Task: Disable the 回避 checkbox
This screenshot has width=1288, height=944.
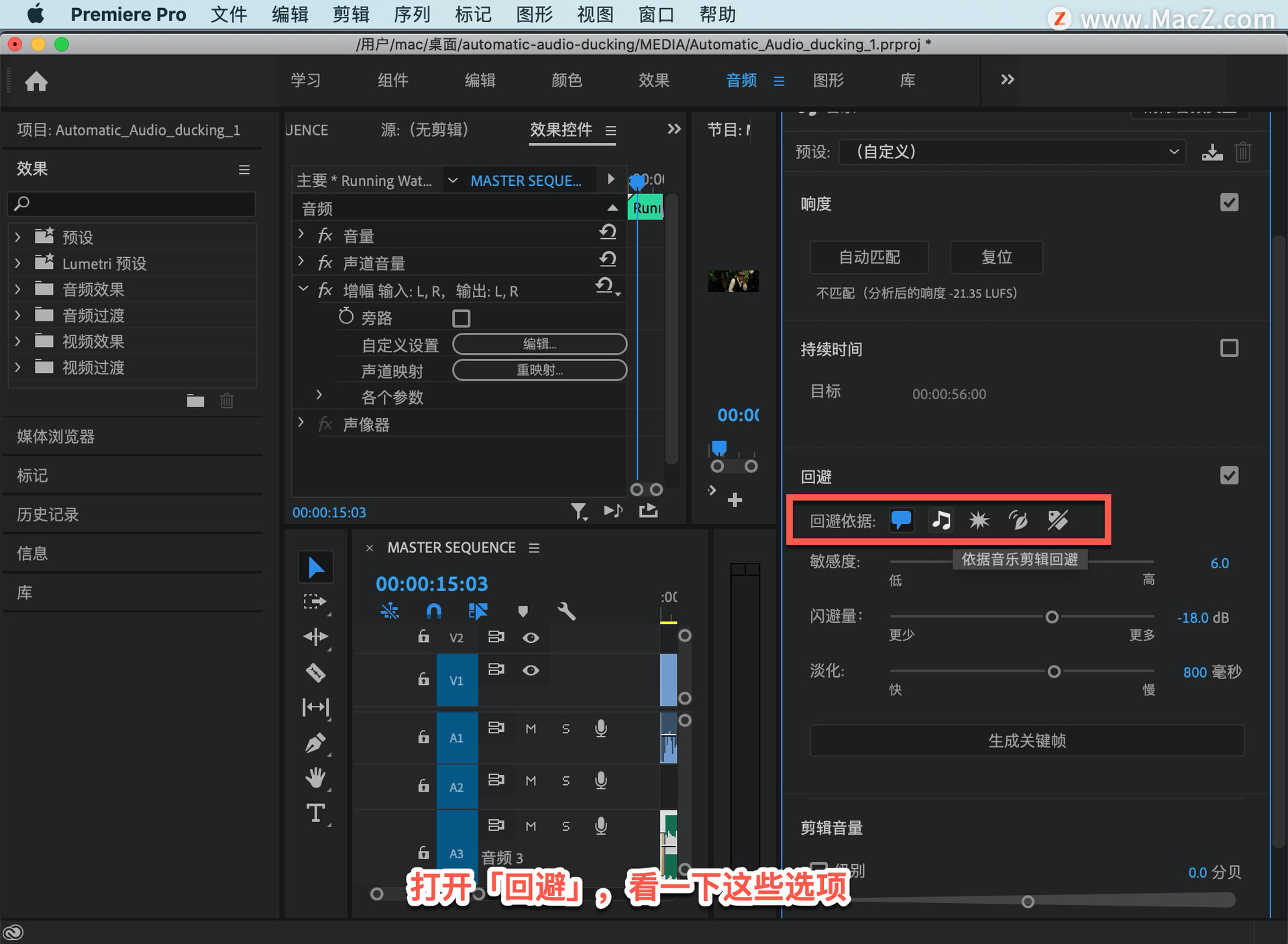Action: (x=1229, y=476)
